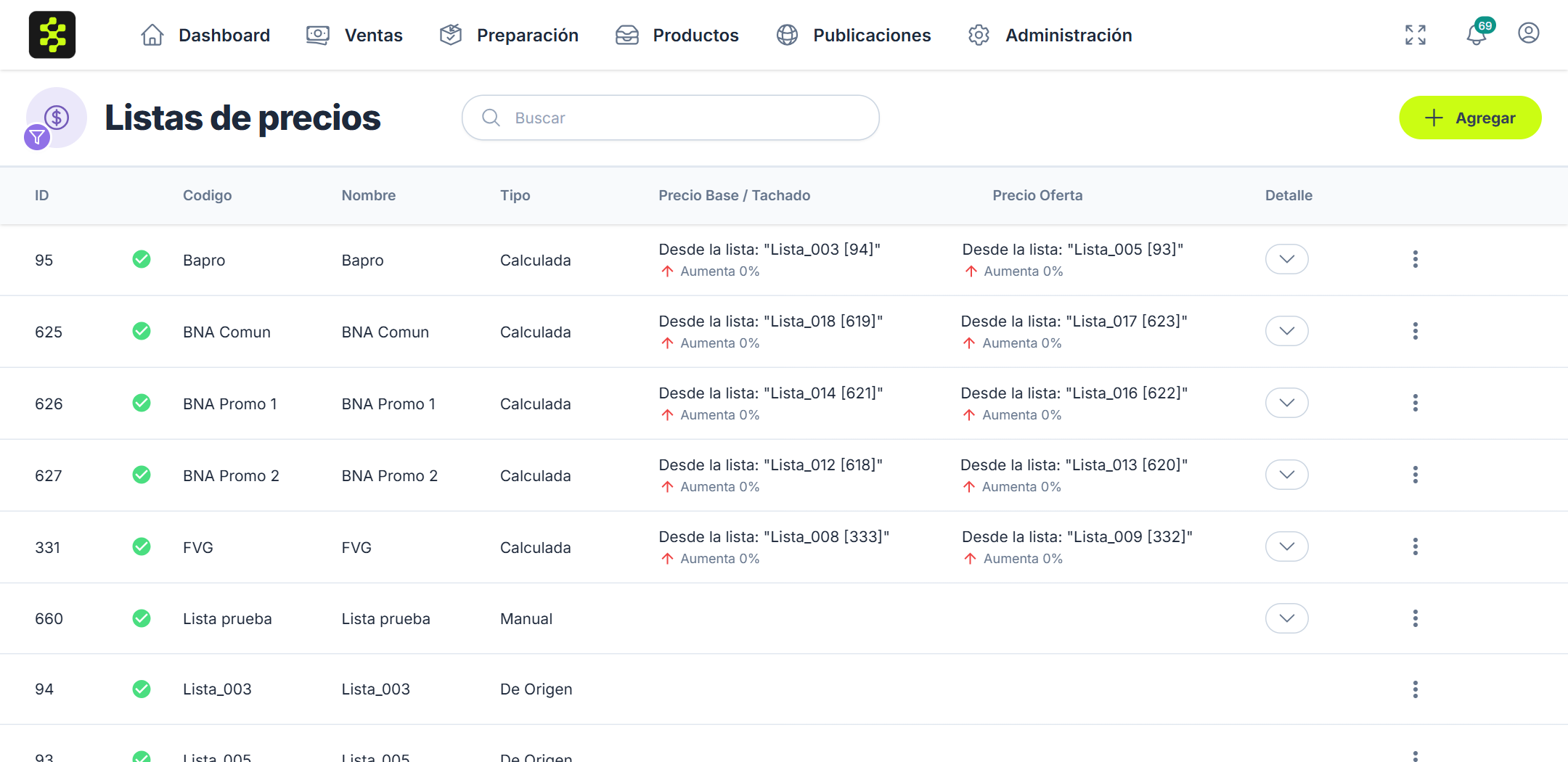Viewport: 1568px width, 762px height.
Task: Expand detail for Lista prueba row
Action: (x=1287, y=618)
